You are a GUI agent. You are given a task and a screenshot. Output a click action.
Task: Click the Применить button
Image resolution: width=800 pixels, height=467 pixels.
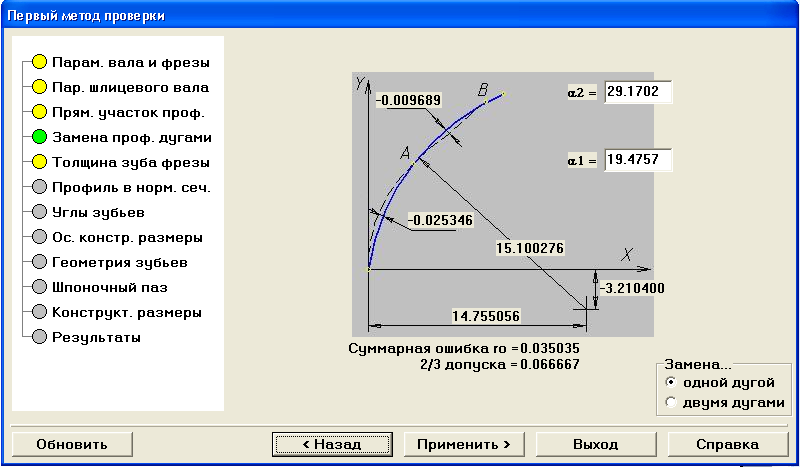pyautogui.click(x=464, y=444)
